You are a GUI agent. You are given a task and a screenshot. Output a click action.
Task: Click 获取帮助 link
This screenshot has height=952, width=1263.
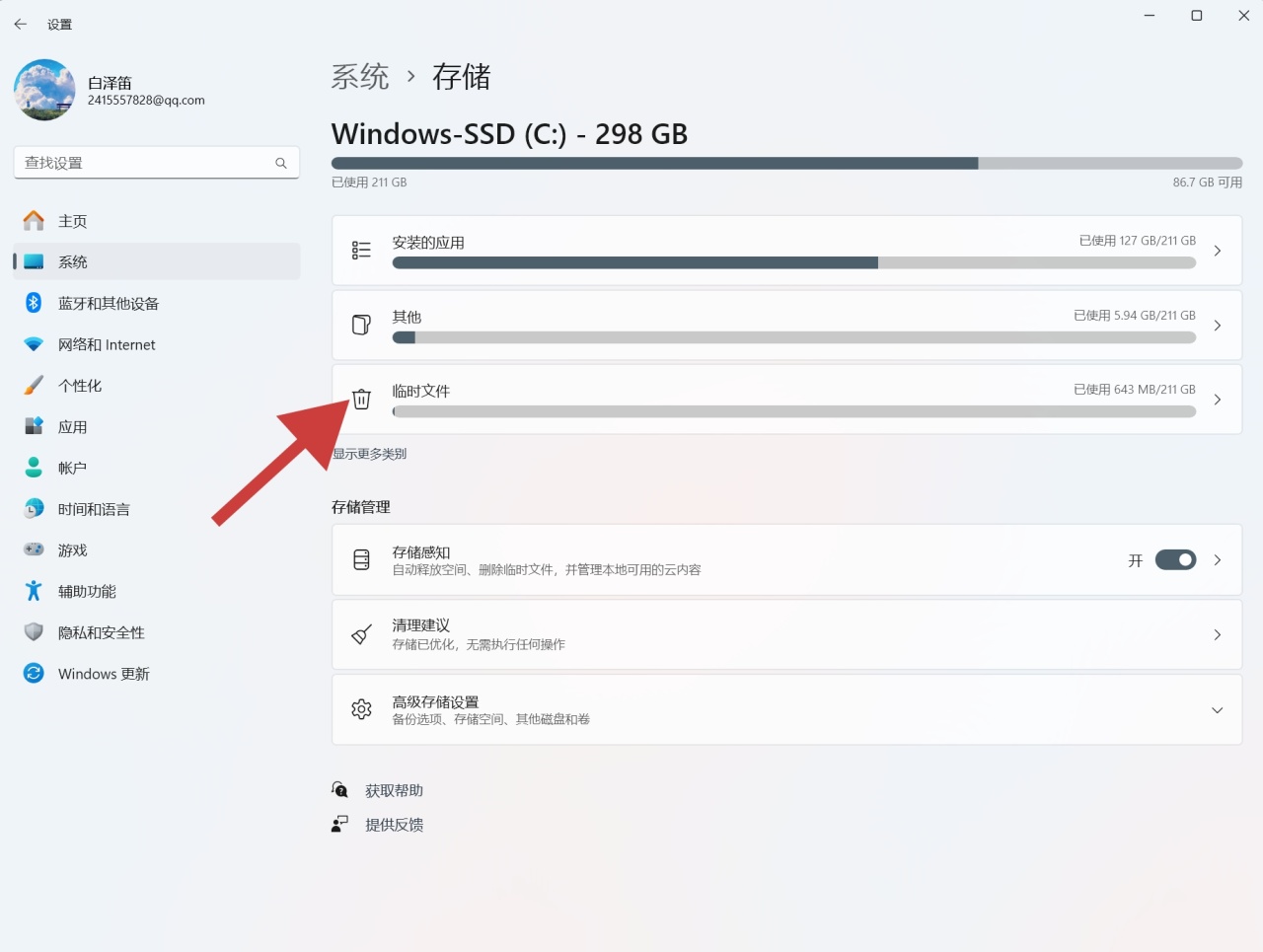tap(394, 790)
